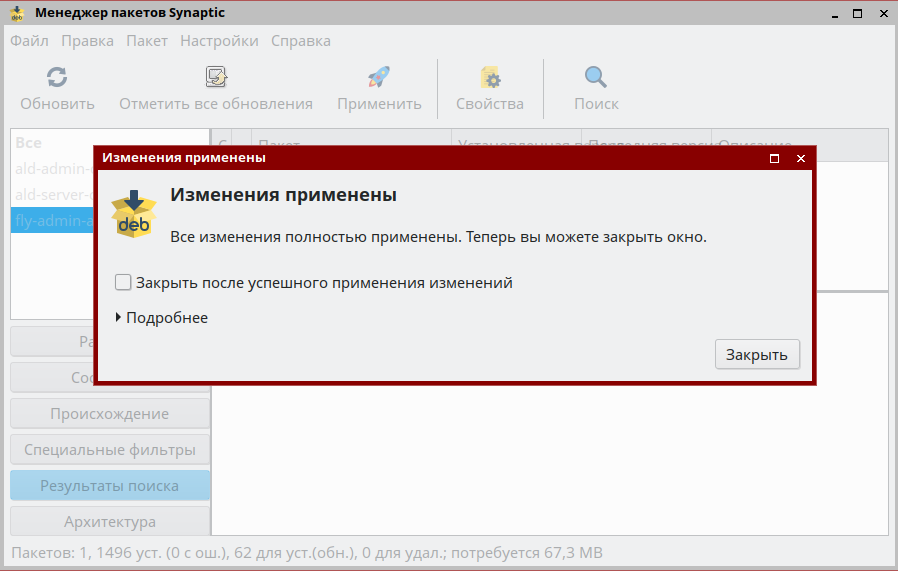Select the ald-server list entry

(52, 195)
